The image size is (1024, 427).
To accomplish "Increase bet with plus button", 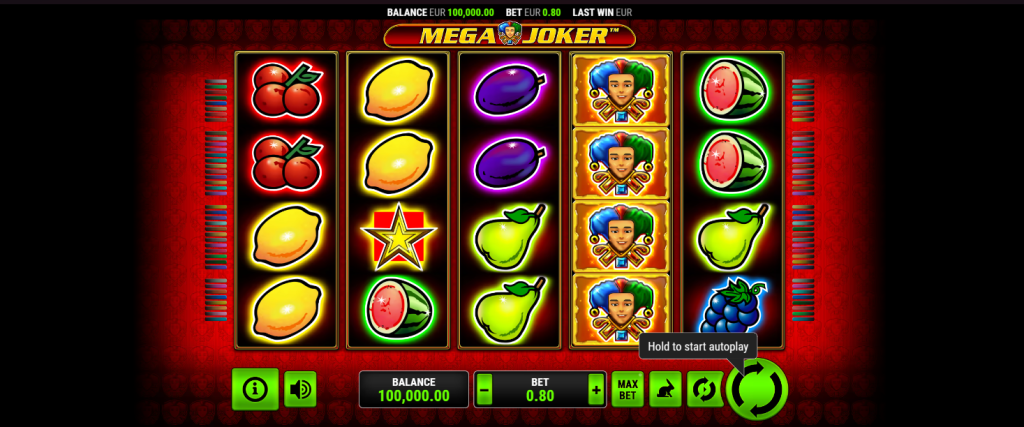I will point(596,390).
